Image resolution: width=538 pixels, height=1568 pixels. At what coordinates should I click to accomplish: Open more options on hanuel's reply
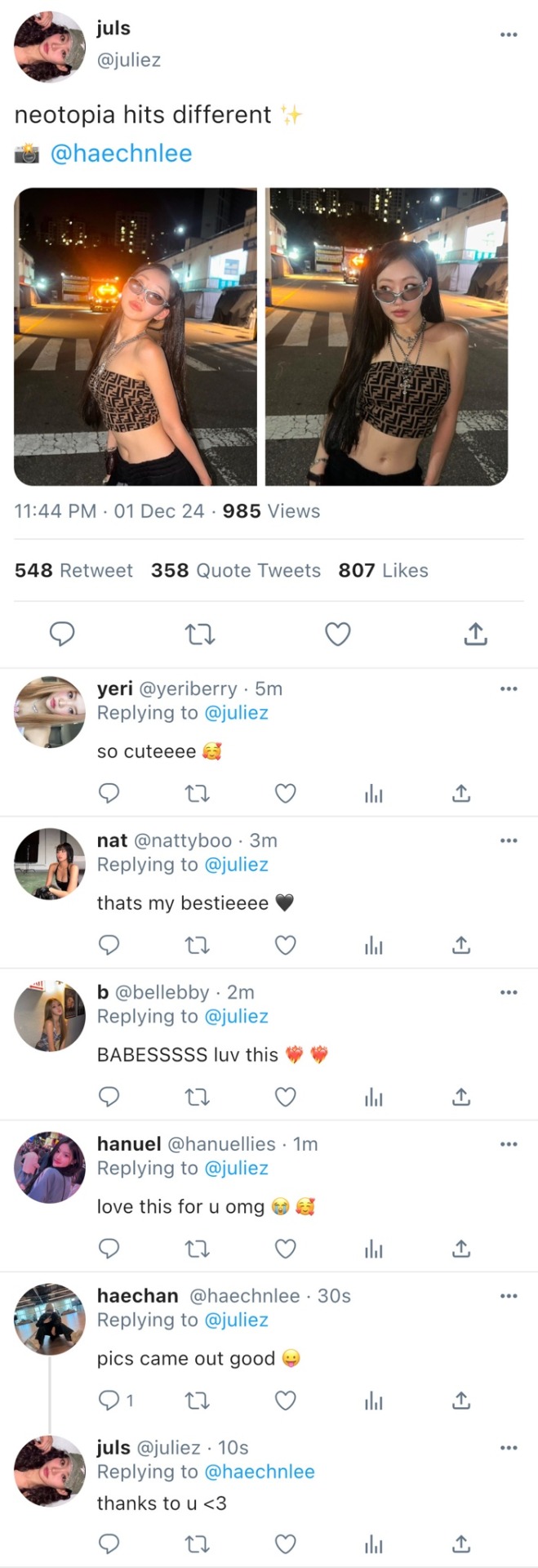pyautogui.click(x=509, y=1144)
